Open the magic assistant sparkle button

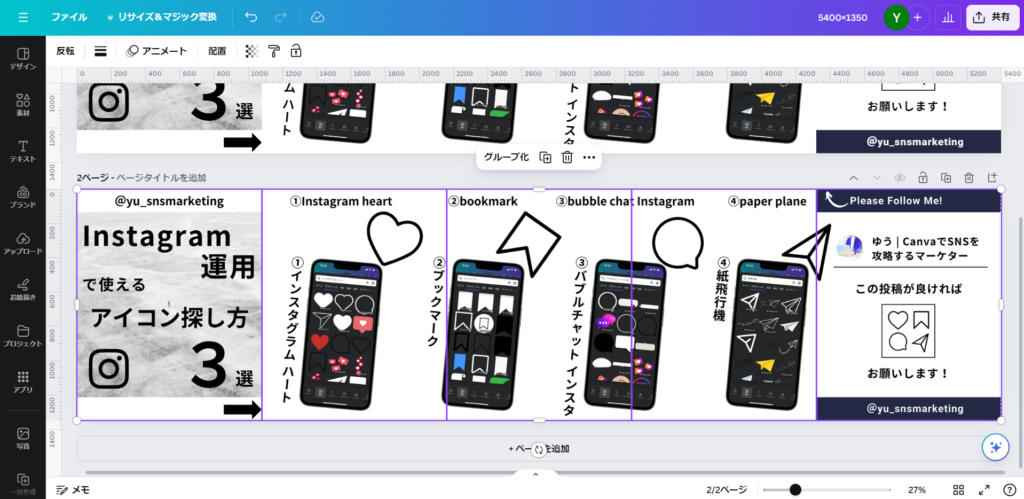pos(996,447)
